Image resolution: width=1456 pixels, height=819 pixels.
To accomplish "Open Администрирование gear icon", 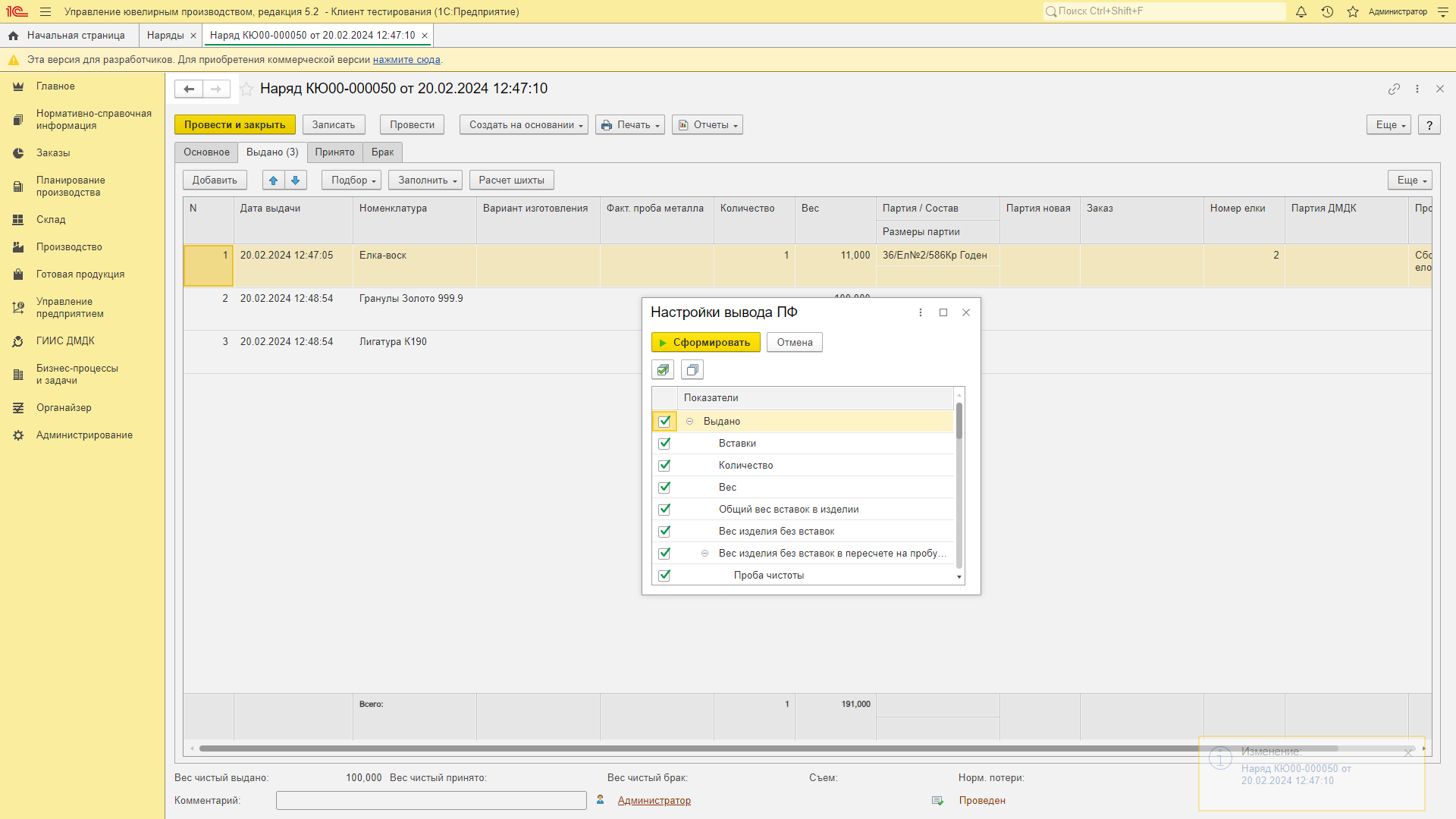I will [18, 435].
